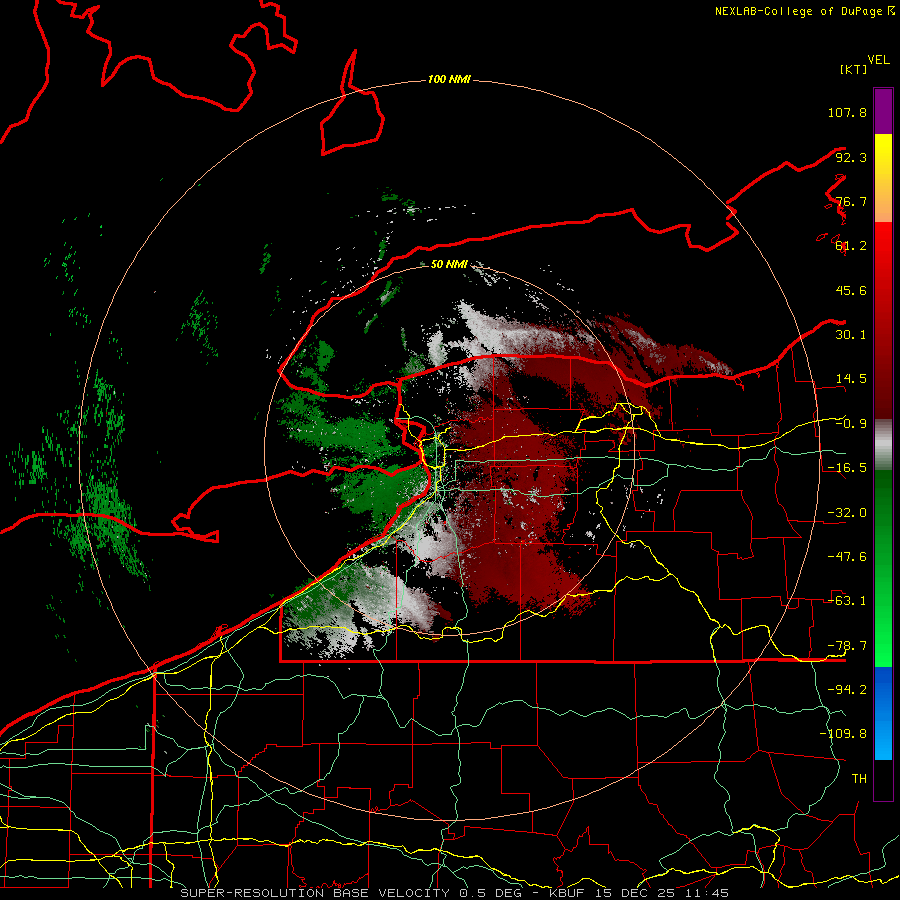900x900 pixels.
Task: Click the VEL label above the color scale
Action: coord(878,60)
